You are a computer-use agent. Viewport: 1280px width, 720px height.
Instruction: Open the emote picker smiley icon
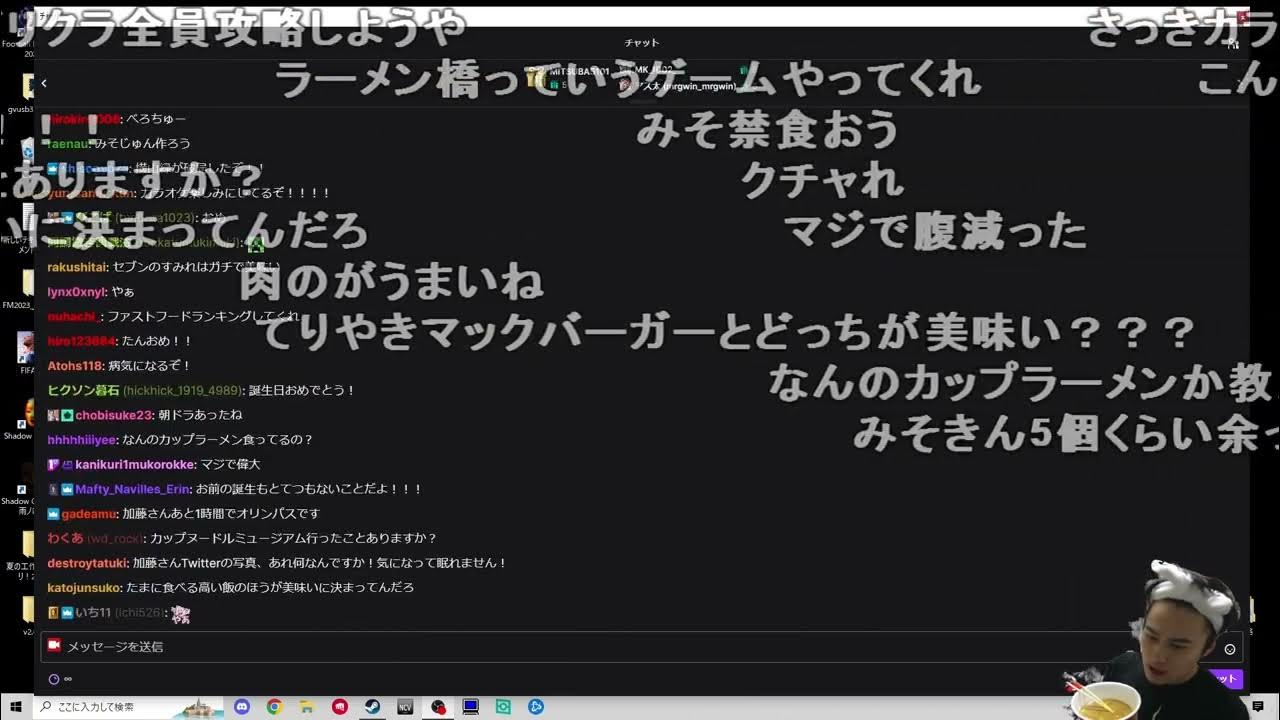pos(1230,649)
